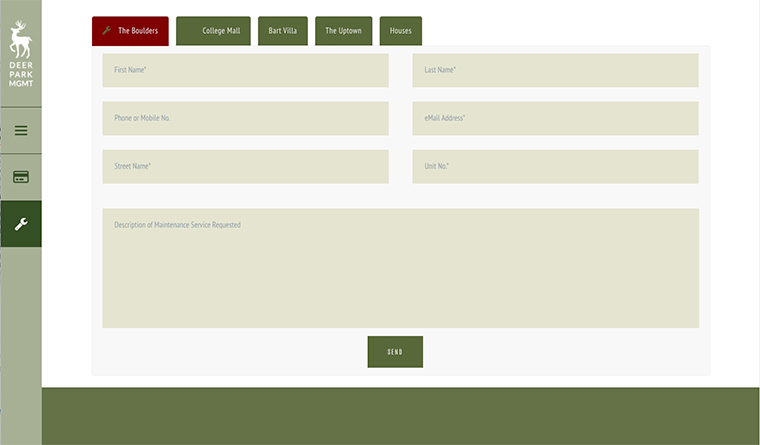This screenshot has height=445, width=760.
Task: Open the hamburger menu in the sidebar
Action: click(20, 130)
